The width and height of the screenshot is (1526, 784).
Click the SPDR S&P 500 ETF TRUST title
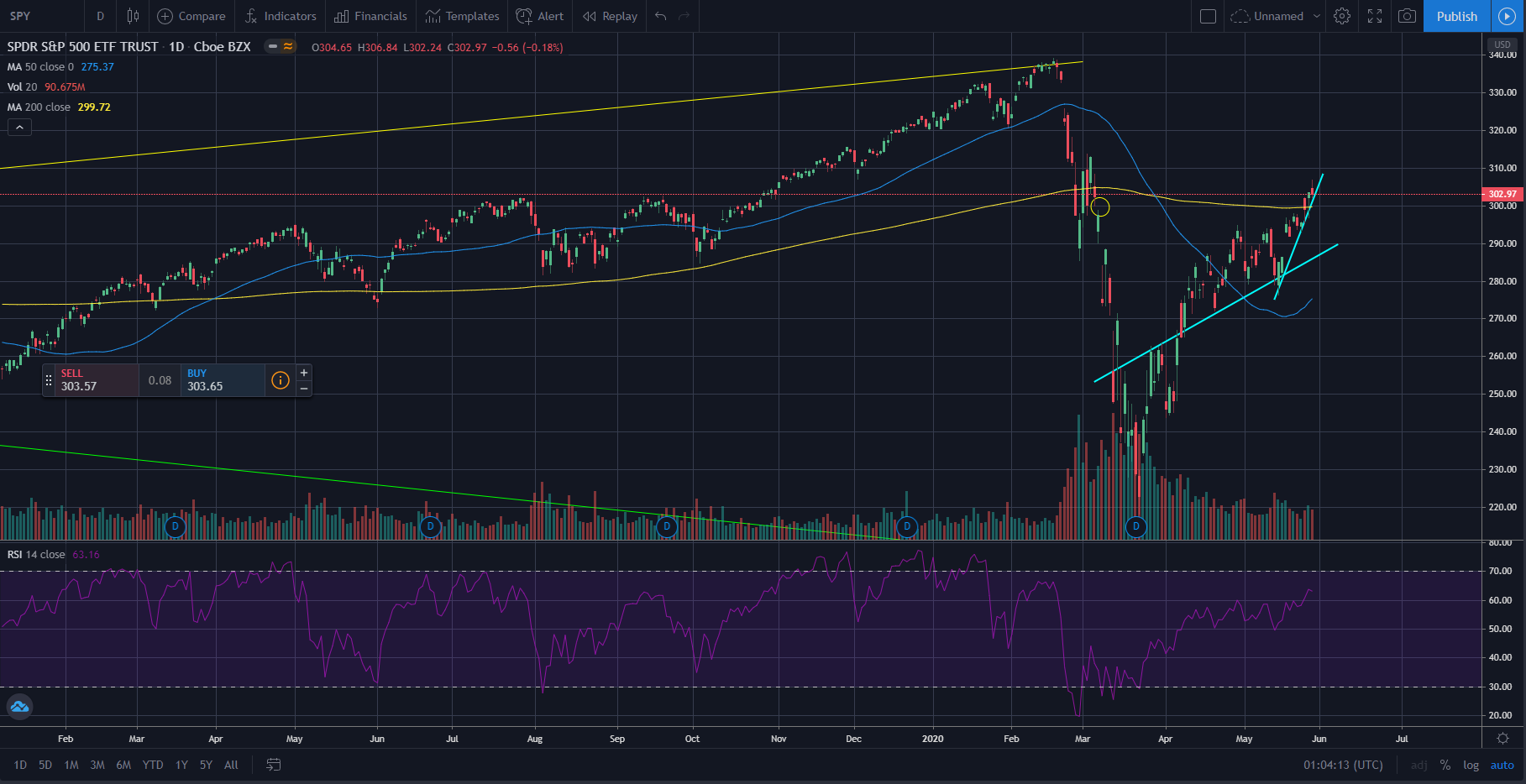point(83,46)
